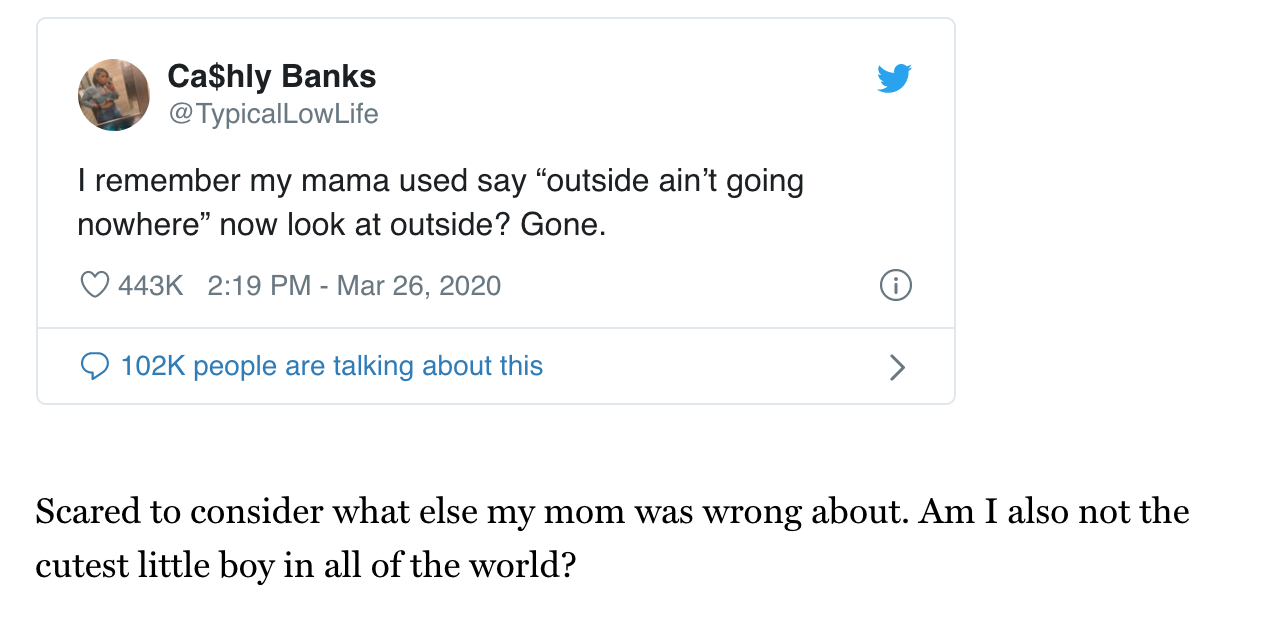
Task: Open the tweet info circle icon
Action: 895,286
